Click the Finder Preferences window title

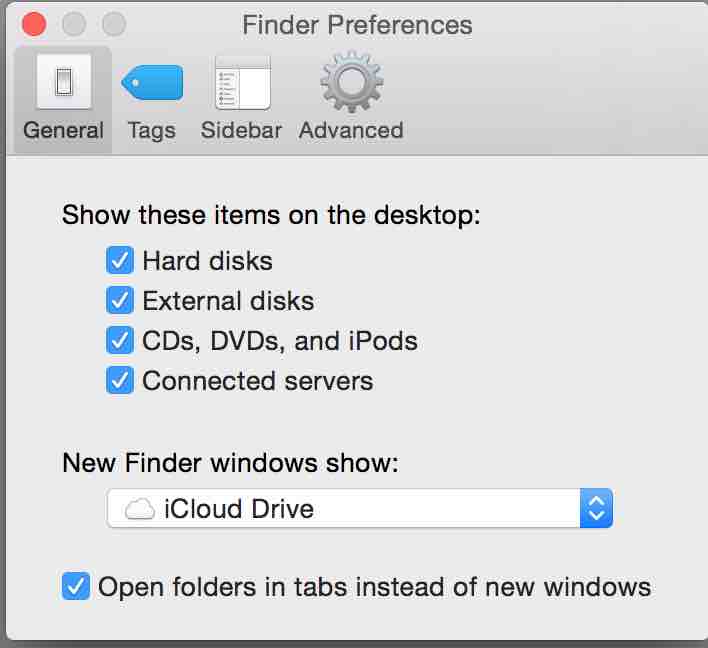(357, 24)
